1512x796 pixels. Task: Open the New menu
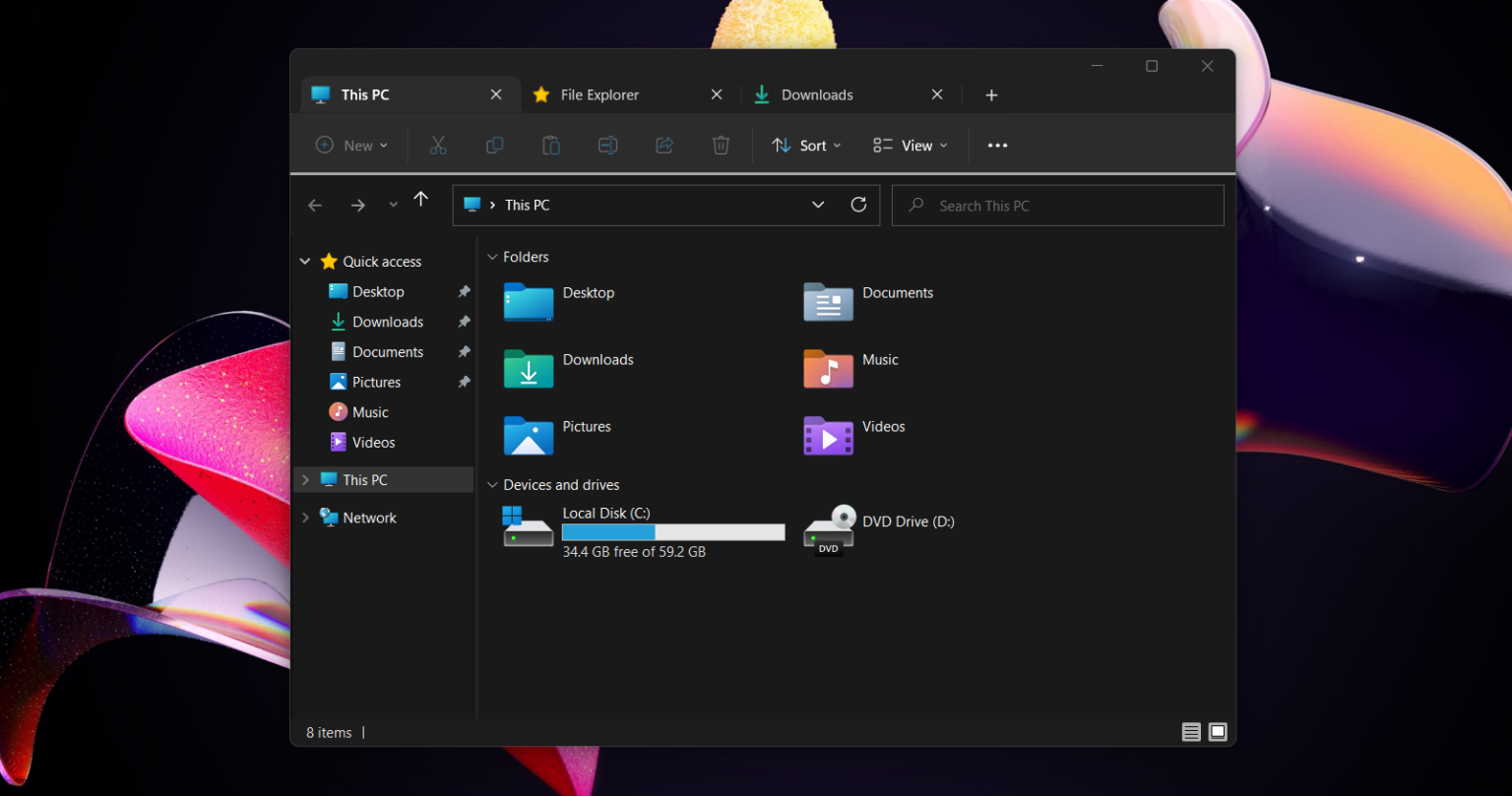(350, 145)
